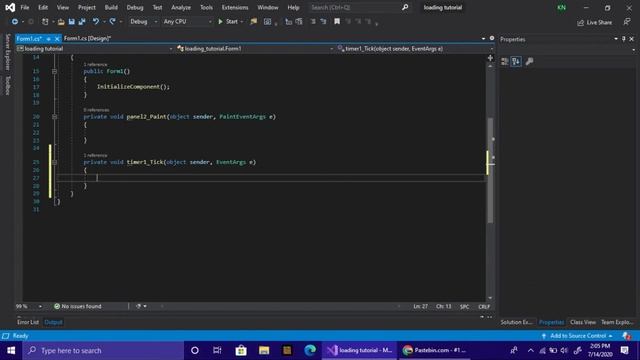Click the Alphabetical sort icon in Properties
The height and width of the screenshot is (360, 640).
(x=516, y=62)
